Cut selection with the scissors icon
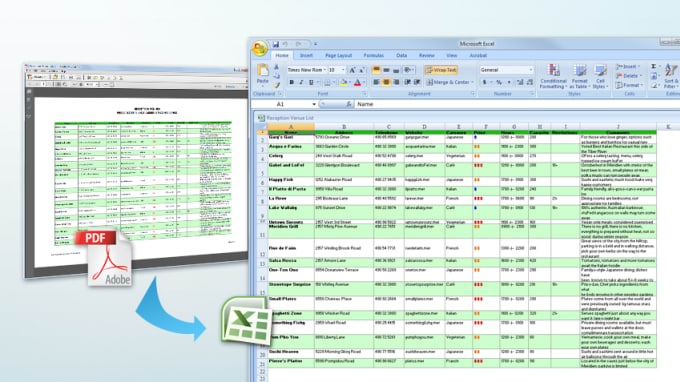680x382 pixels. point(277,67)
